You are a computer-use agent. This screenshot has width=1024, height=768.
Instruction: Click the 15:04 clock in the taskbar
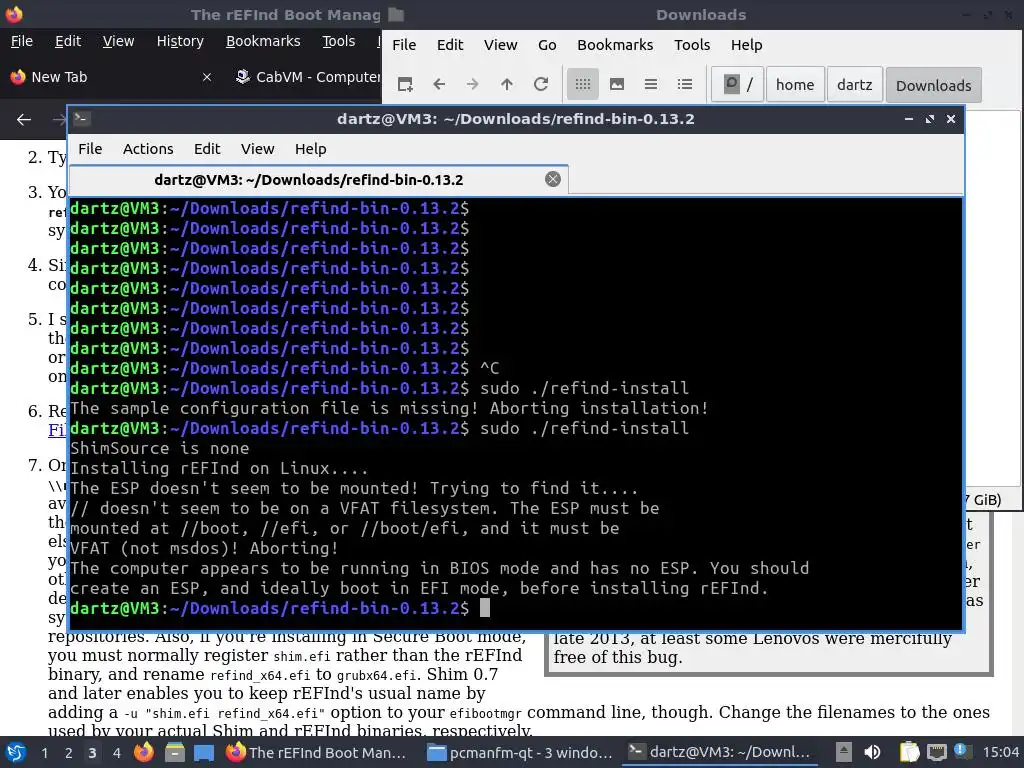(x=1000, y=753)
